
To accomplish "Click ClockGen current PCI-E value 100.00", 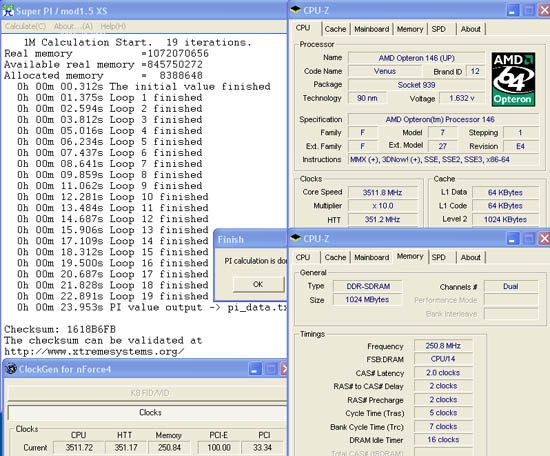I will pyautogui.click(x=219, y=448).
